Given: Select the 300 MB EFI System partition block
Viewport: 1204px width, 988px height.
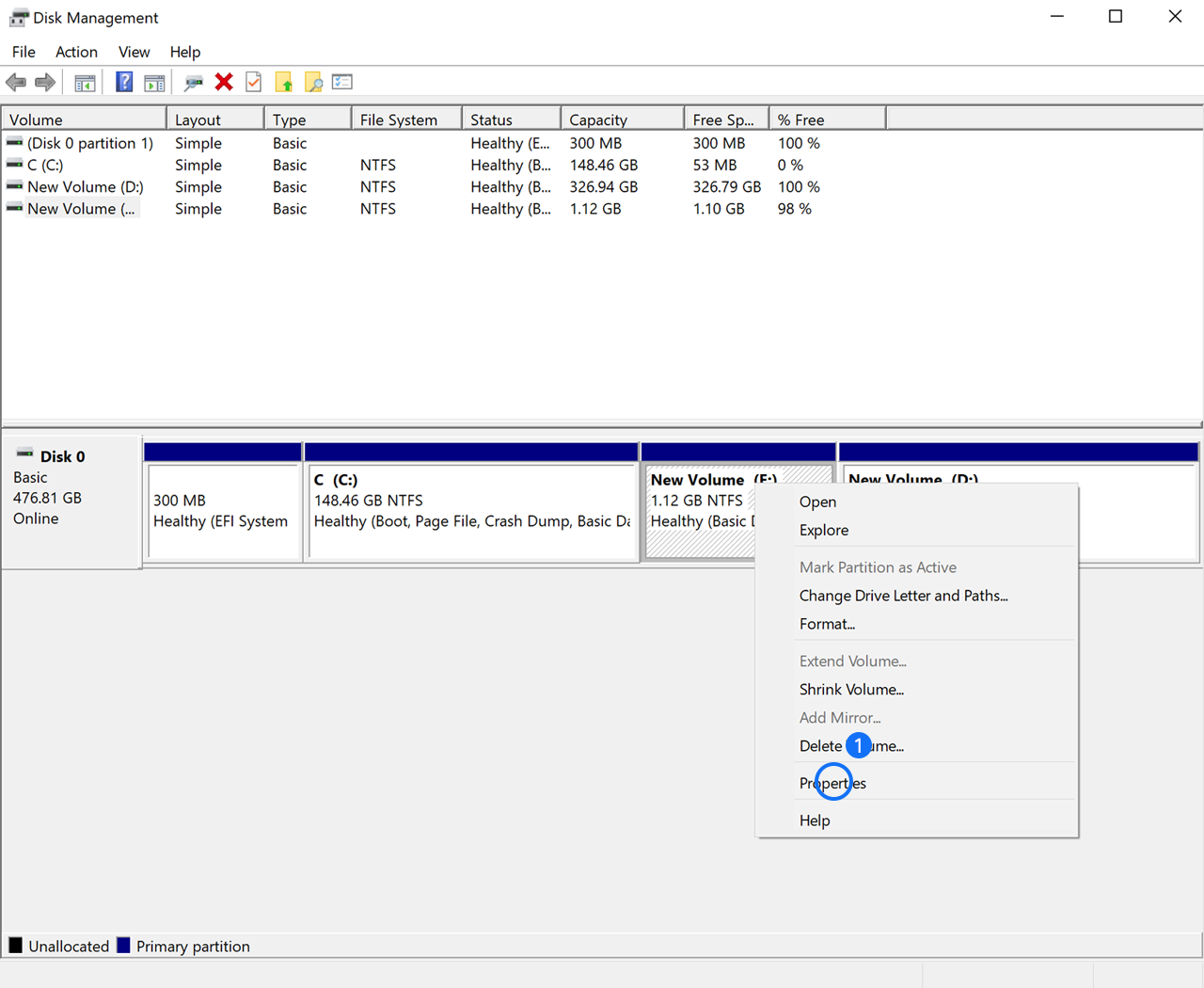Looking at the screenshot, I should tap(223, 511).
